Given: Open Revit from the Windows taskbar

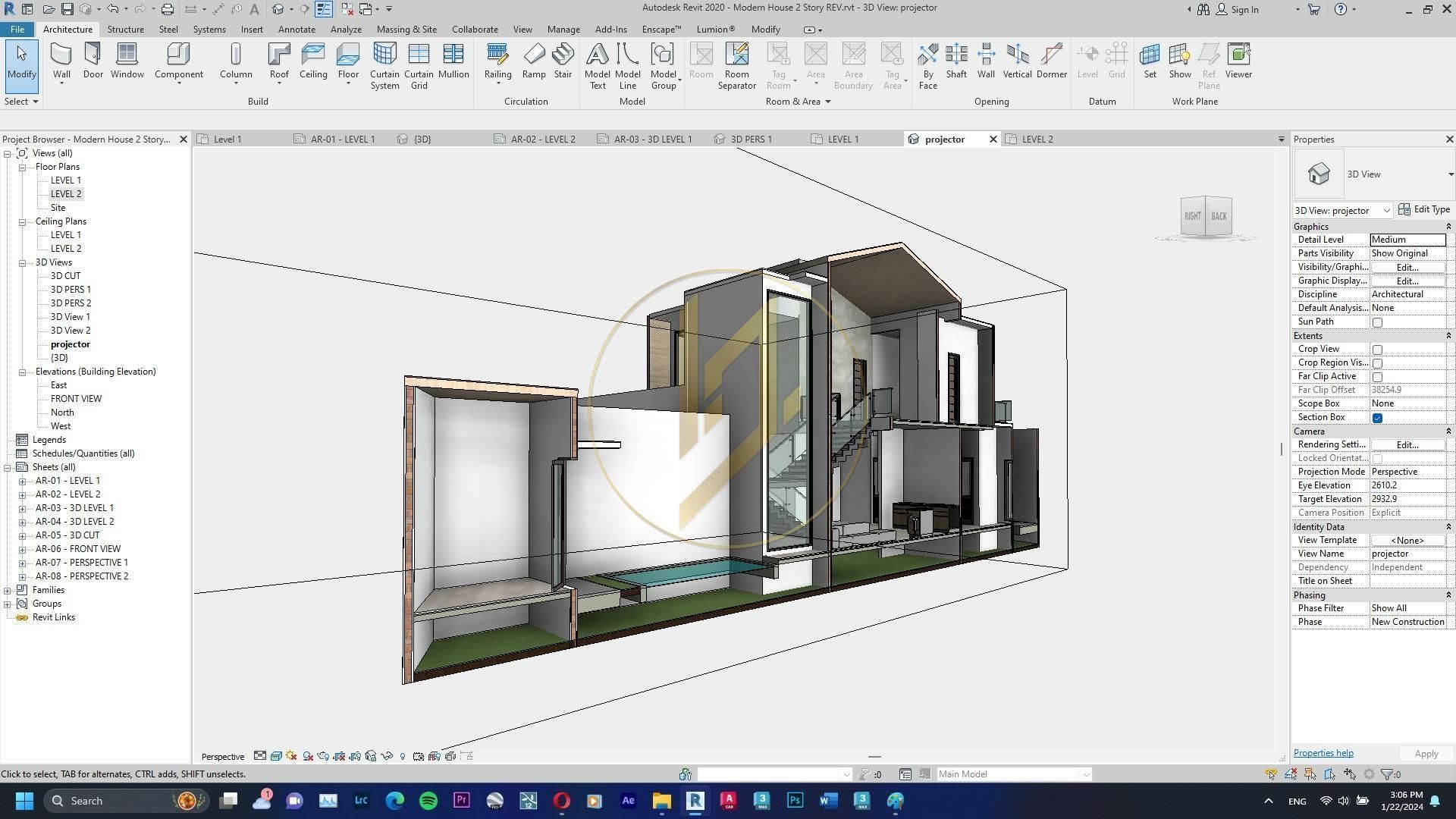Looking at the screenshot, I should point(695,801).
